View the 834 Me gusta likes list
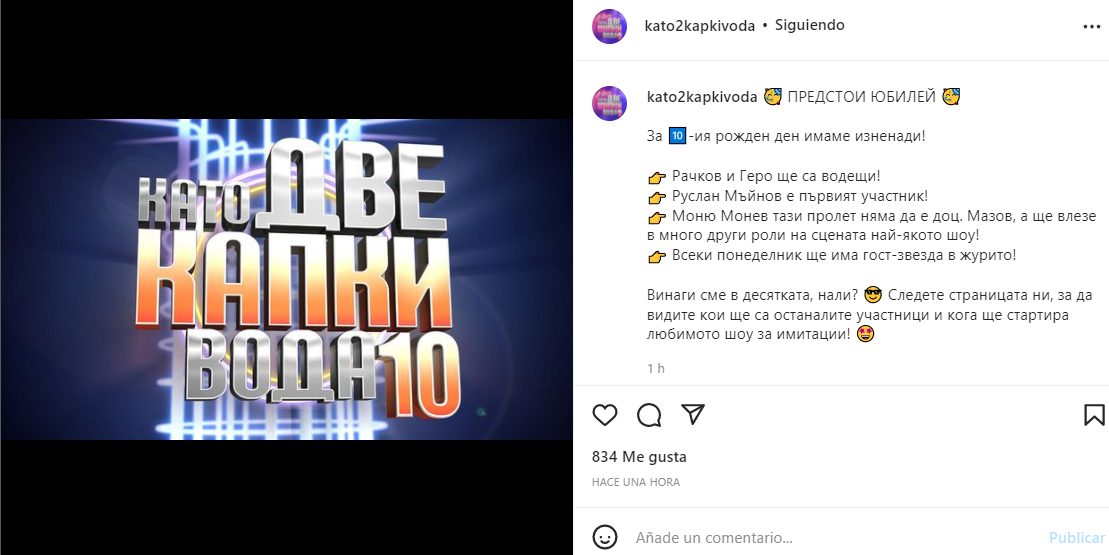Viewport: 1109px width, 555px height. point(639,457)
